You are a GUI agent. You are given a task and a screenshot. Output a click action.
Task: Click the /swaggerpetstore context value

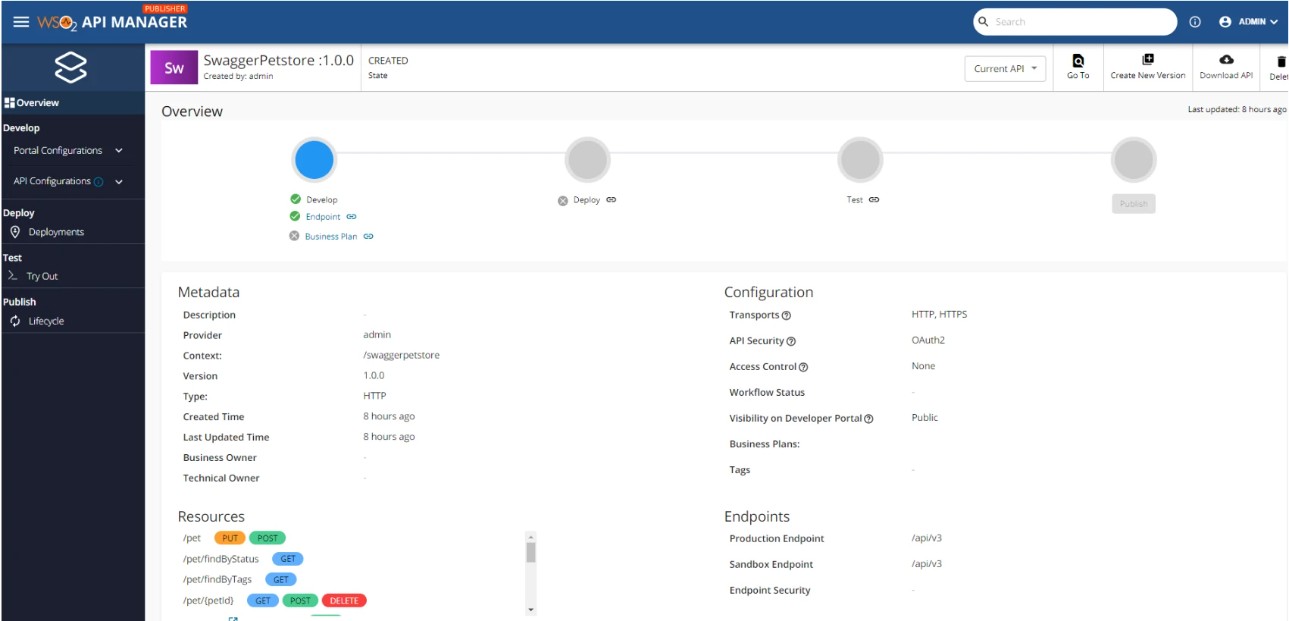pos(401,356)
